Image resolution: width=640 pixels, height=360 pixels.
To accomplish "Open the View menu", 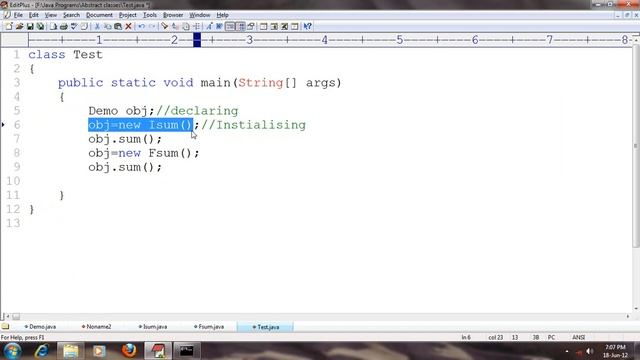I will (x=51, y=15).
